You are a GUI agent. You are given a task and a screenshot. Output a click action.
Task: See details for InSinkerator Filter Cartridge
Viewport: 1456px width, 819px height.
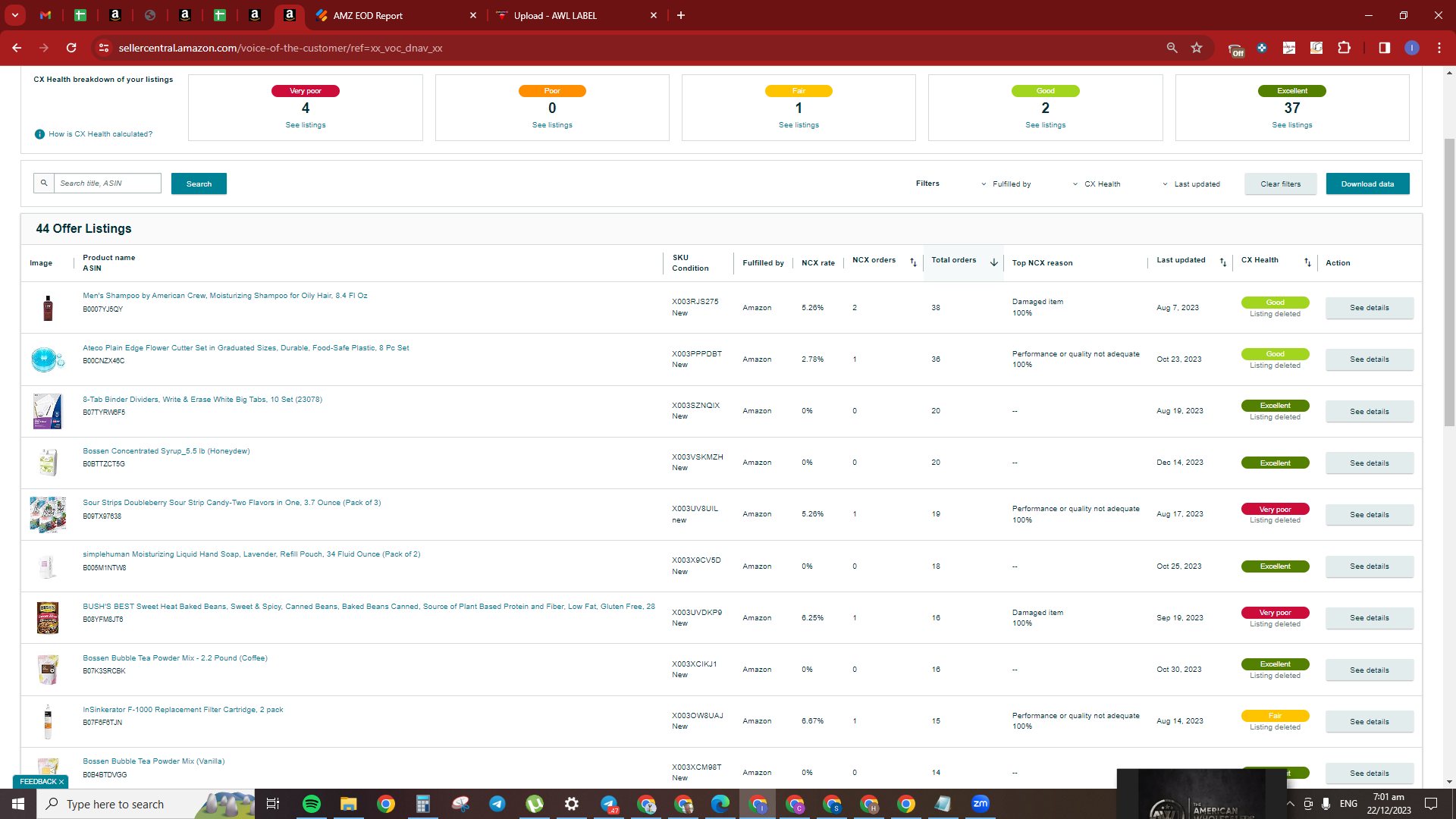1369,722
